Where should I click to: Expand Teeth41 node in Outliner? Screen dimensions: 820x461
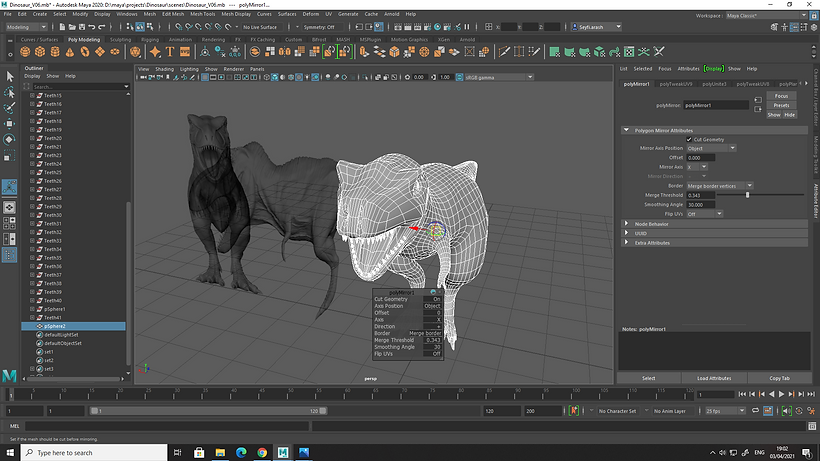coord(32,317)
